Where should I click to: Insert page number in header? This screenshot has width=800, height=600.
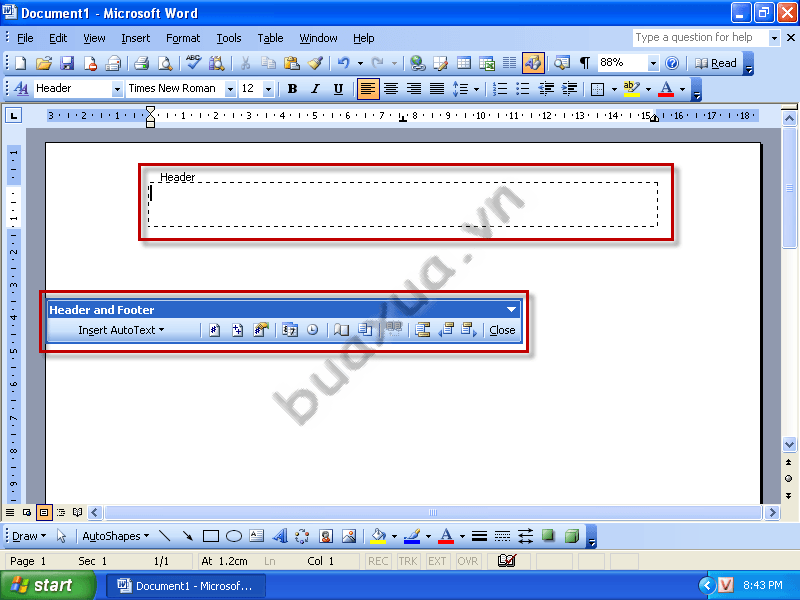(x=214, y=330)
